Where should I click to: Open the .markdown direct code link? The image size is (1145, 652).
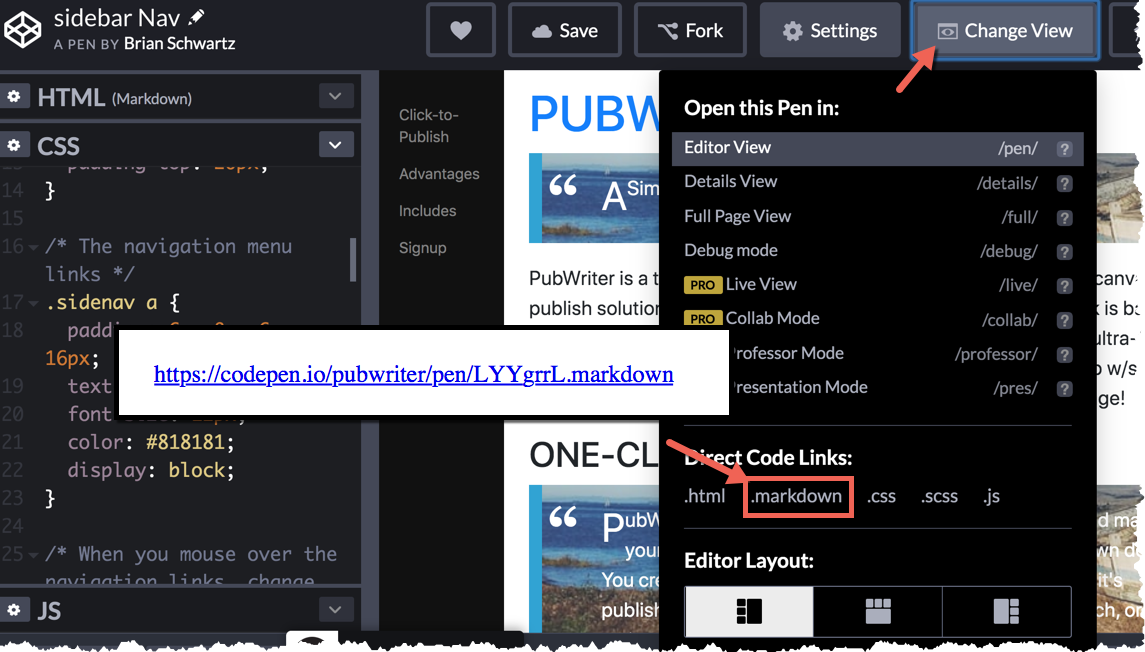coord(796,496)
